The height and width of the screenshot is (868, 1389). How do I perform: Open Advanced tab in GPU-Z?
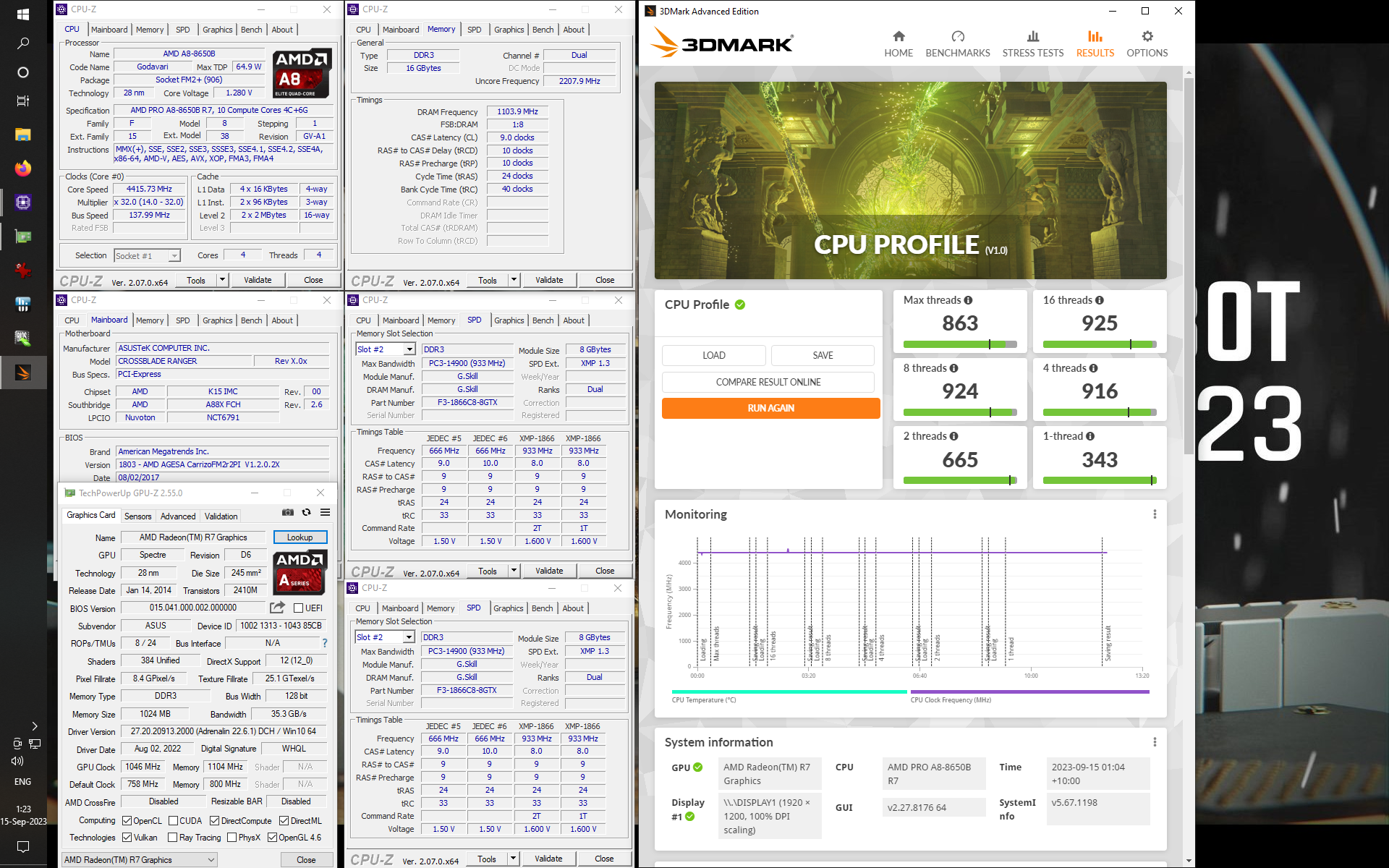coord(178,516)
